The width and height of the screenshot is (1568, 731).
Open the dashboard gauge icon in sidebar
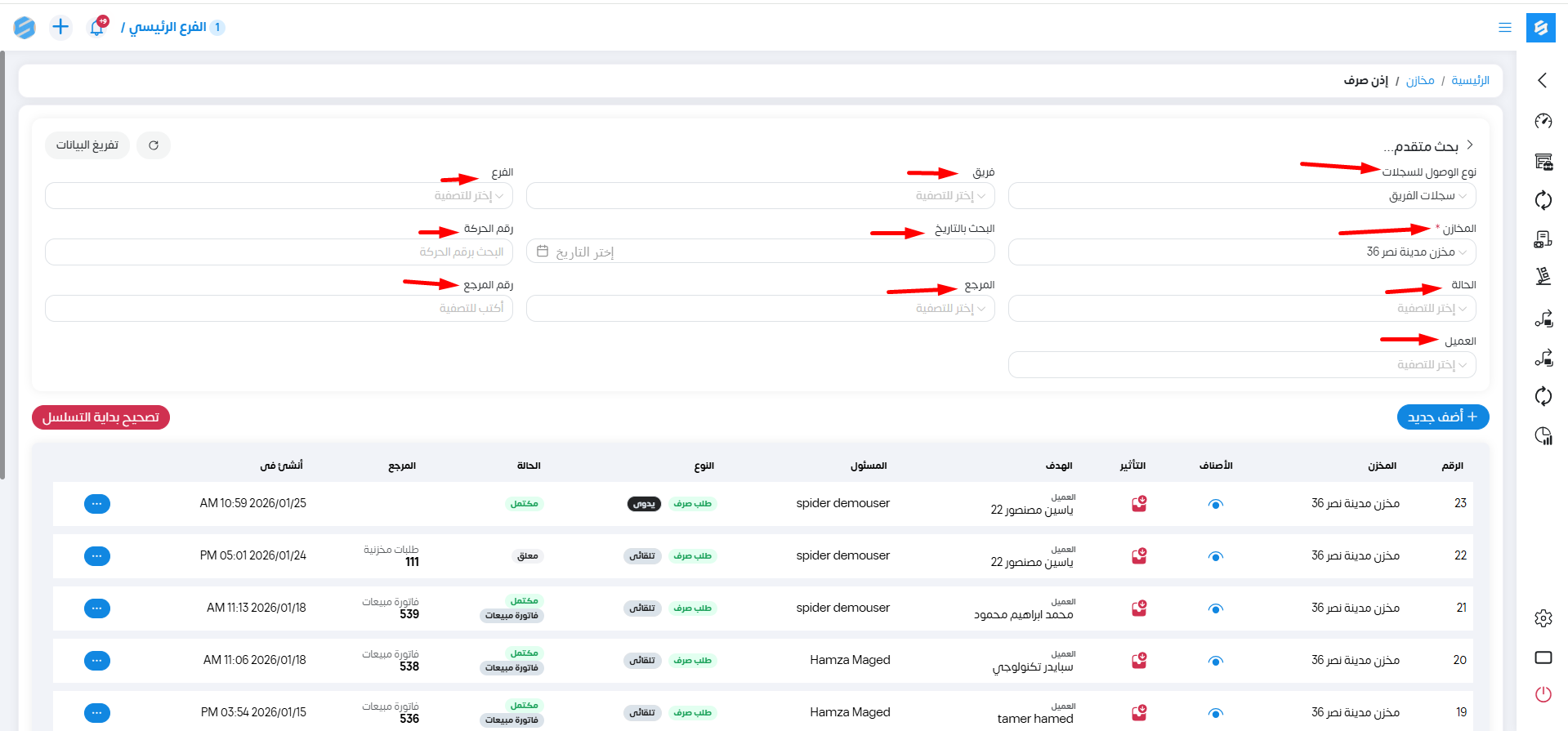pyautogui.click(x=1543, y=121)
